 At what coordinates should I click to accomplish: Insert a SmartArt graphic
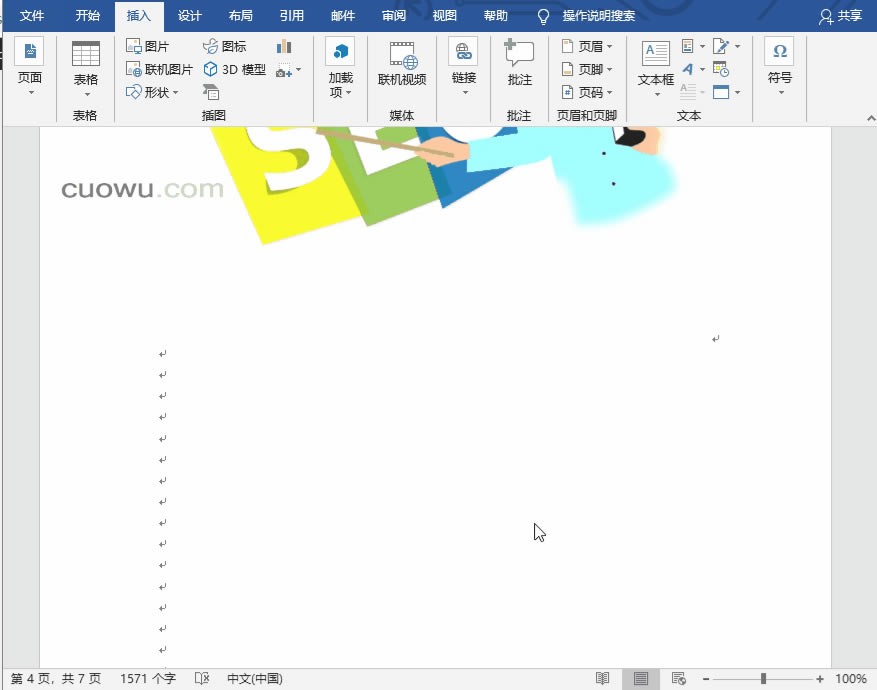(211, 92)
